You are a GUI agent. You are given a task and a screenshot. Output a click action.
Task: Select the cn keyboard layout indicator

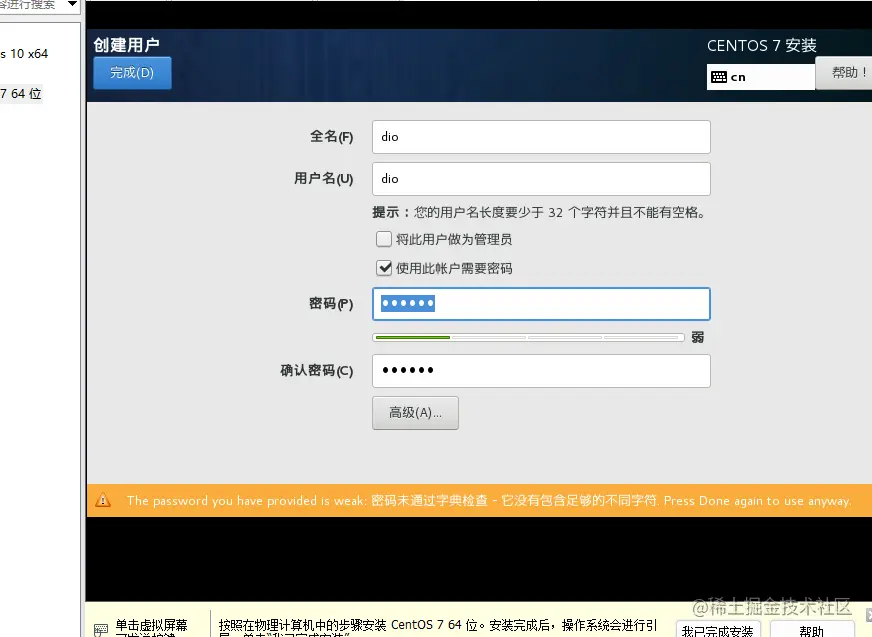point(760,77)
